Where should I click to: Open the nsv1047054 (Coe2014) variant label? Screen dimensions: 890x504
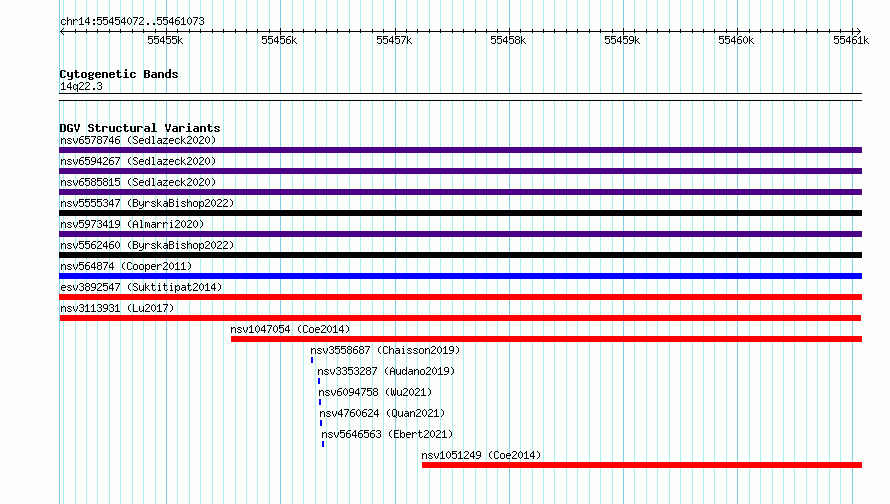[x=290, y=329]
